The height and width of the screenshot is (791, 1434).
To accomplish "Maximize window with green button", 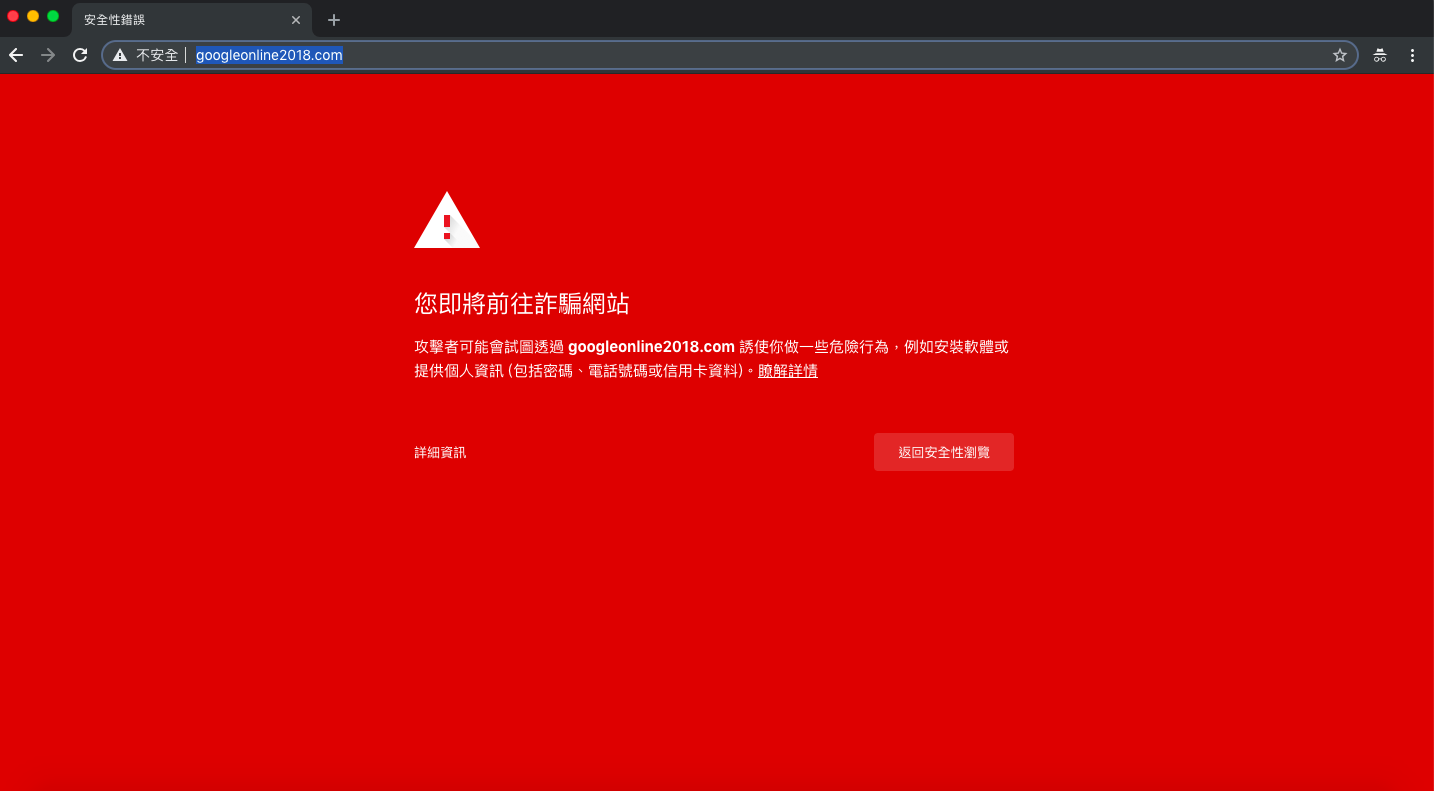I will pos(53,16).
